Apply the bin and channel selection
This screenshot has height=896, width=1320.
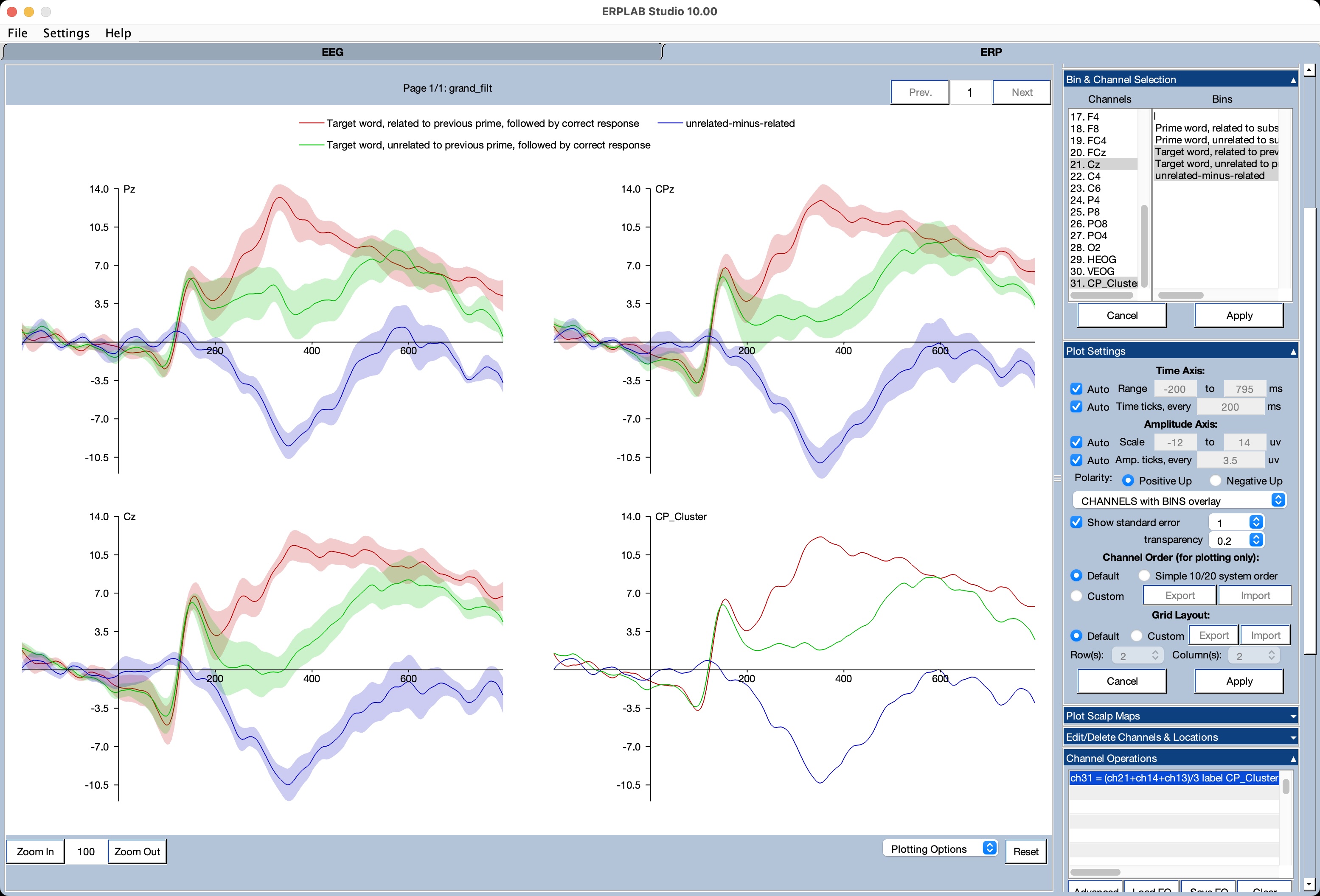pos(1239,316)
